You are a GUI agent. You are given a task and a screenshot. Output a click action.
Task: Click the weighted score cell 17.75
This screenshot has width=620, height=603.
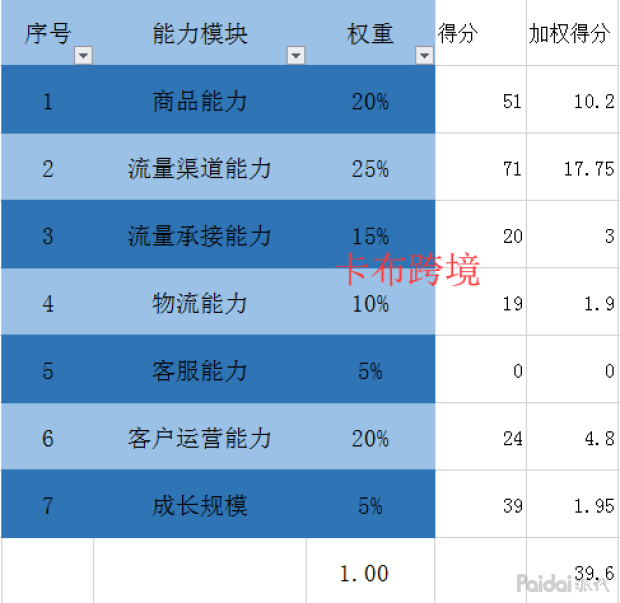click(x=573, y=168)
